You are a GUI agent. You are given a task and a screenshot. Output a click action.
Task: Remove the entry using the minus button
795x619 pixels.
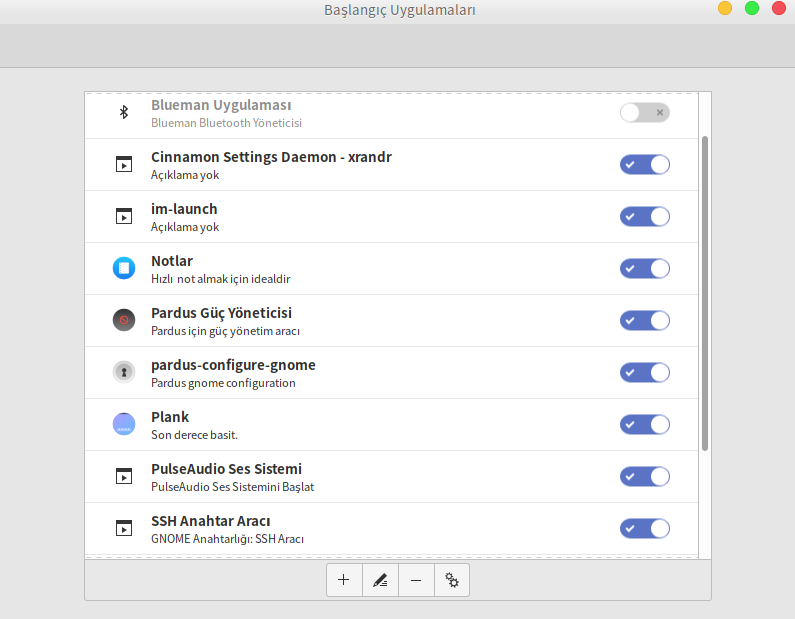pyautogui.click(x=416, y=580)
